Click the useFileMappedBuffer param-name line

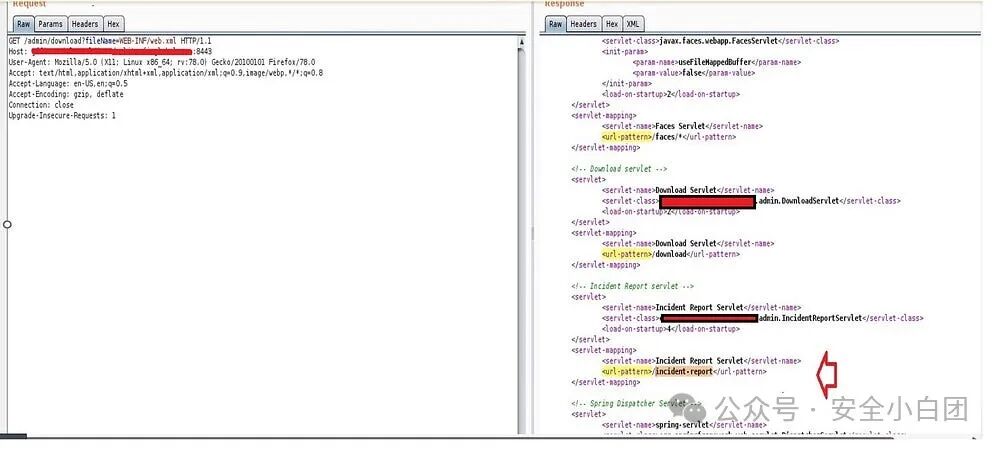click(x=717, y=63)
